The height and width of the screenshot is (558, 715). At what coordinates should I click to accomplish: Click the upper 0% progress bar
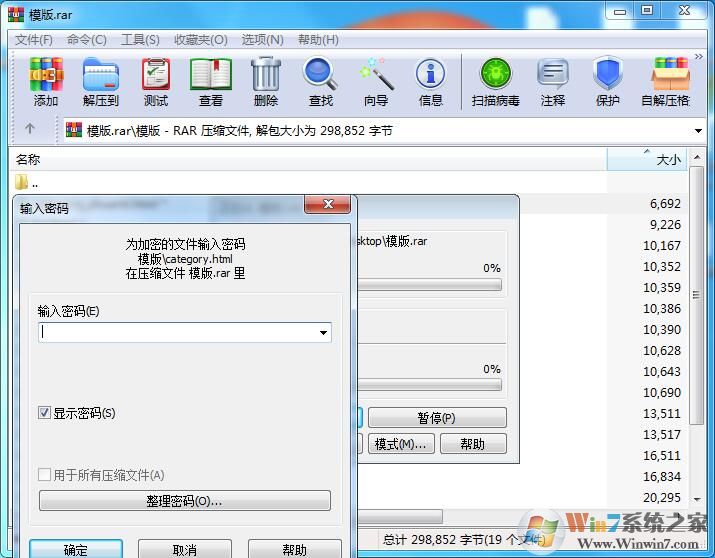click(430, 285)
